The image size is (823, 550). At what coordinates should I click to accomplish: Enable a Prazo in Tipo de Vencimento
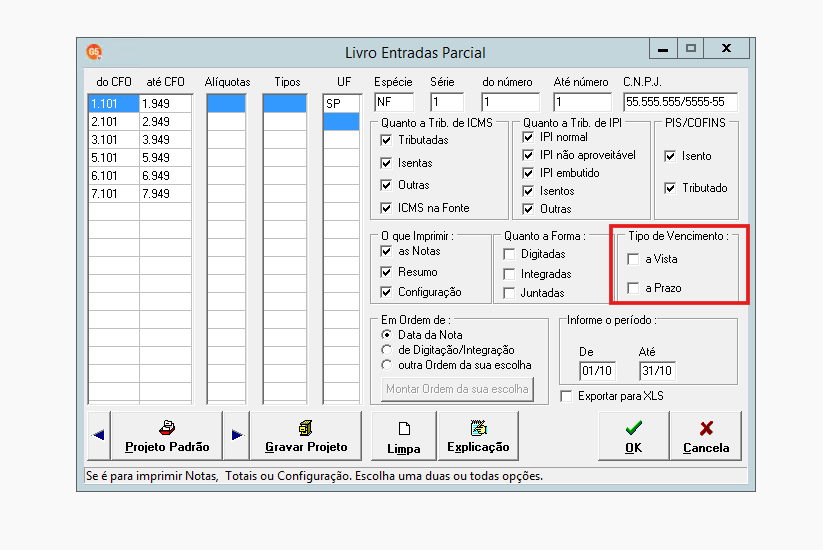tap(634, 288)
